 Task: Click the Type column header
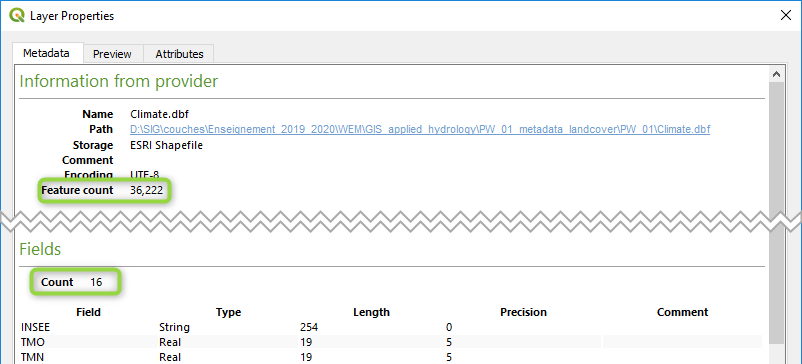coord(228,312)
